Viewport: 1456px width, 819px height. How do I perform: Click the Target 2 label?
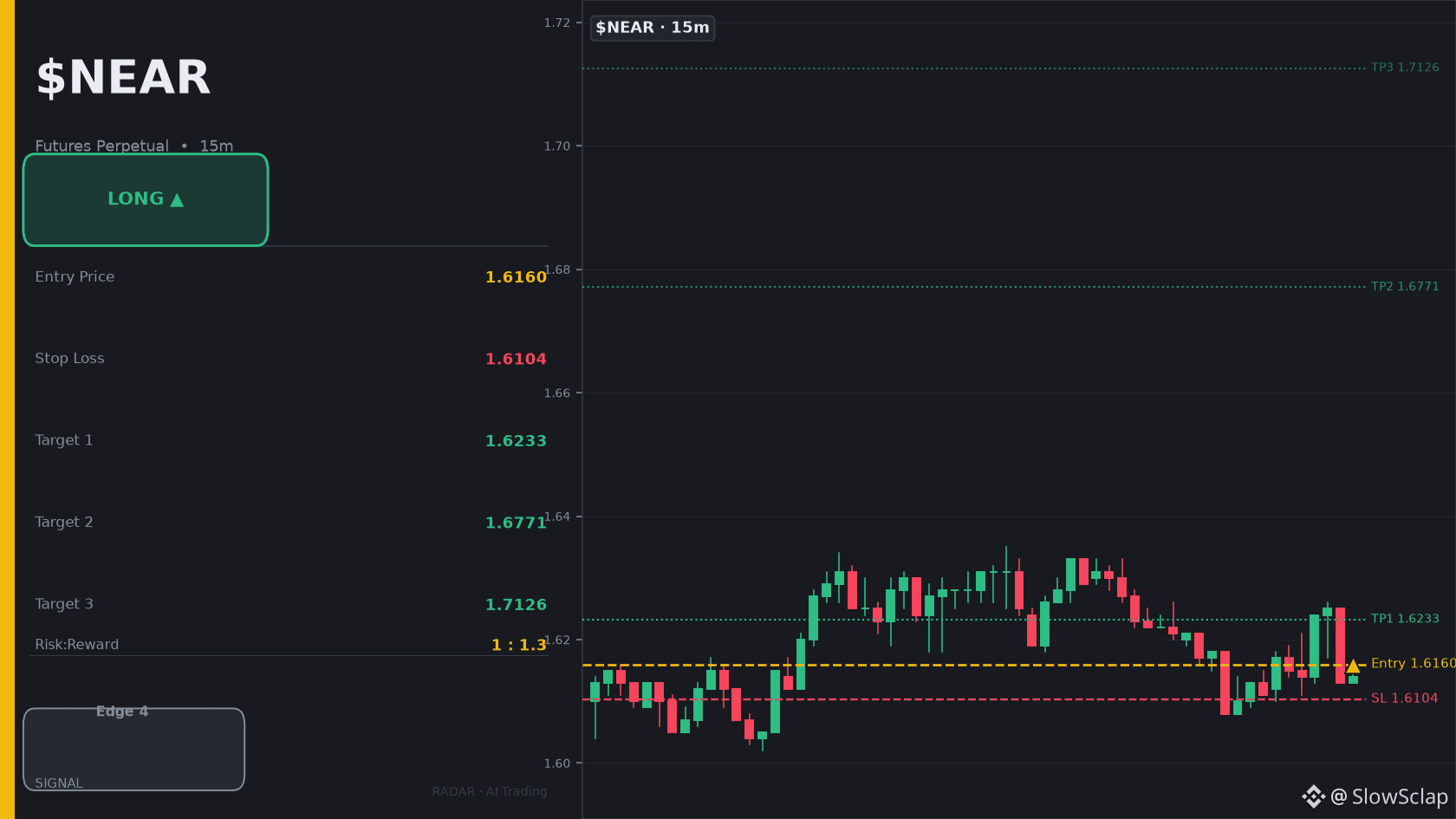64,522
